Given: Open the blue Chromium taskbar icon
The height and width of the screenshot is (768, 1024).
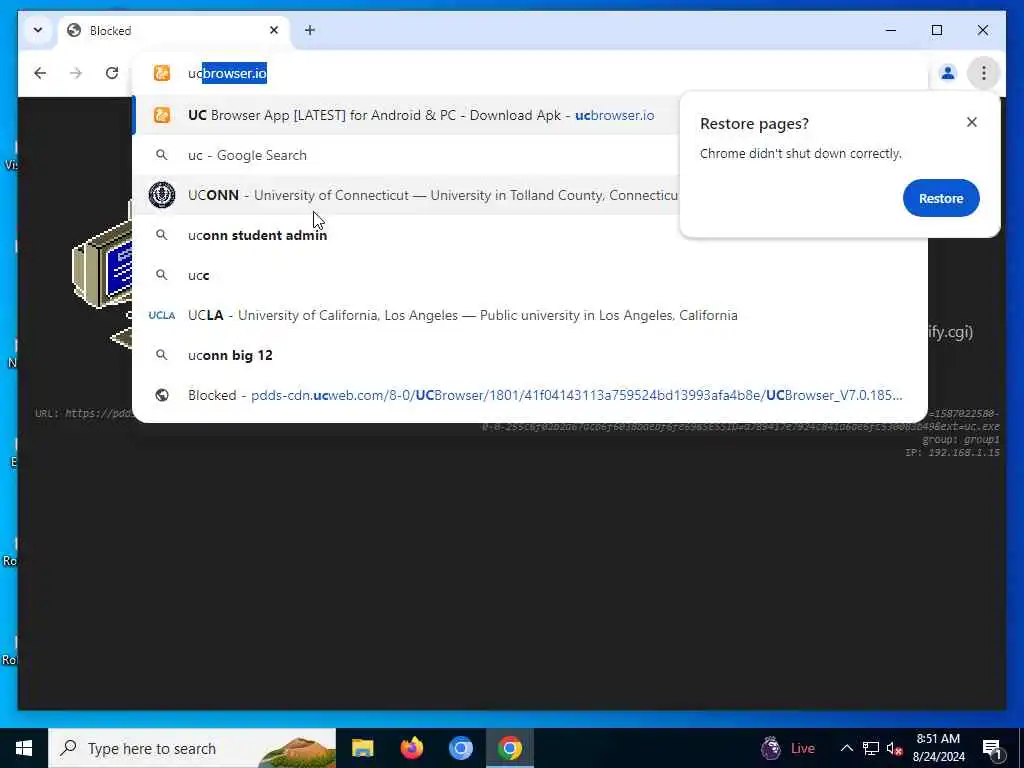Looking at the screenshot, I should click(x=460, y=748).
